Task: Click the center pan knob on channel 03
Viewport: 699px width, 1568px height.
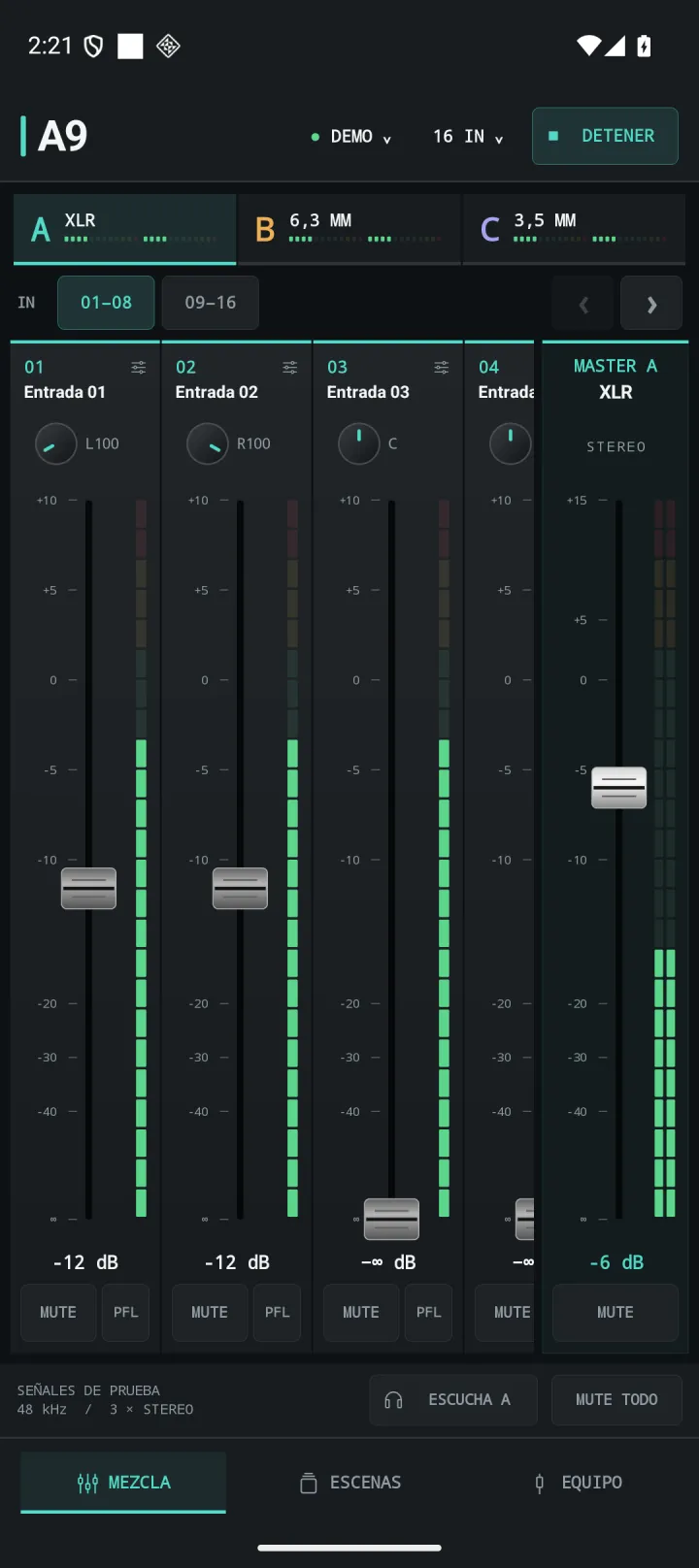Action: tap(358, 443)
